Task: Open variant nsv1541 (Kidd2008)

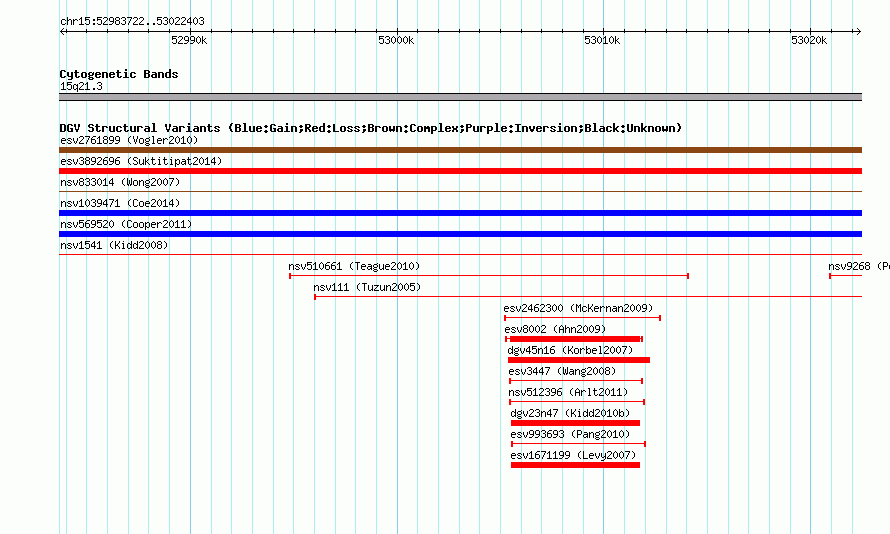Action: coord(114,245)
